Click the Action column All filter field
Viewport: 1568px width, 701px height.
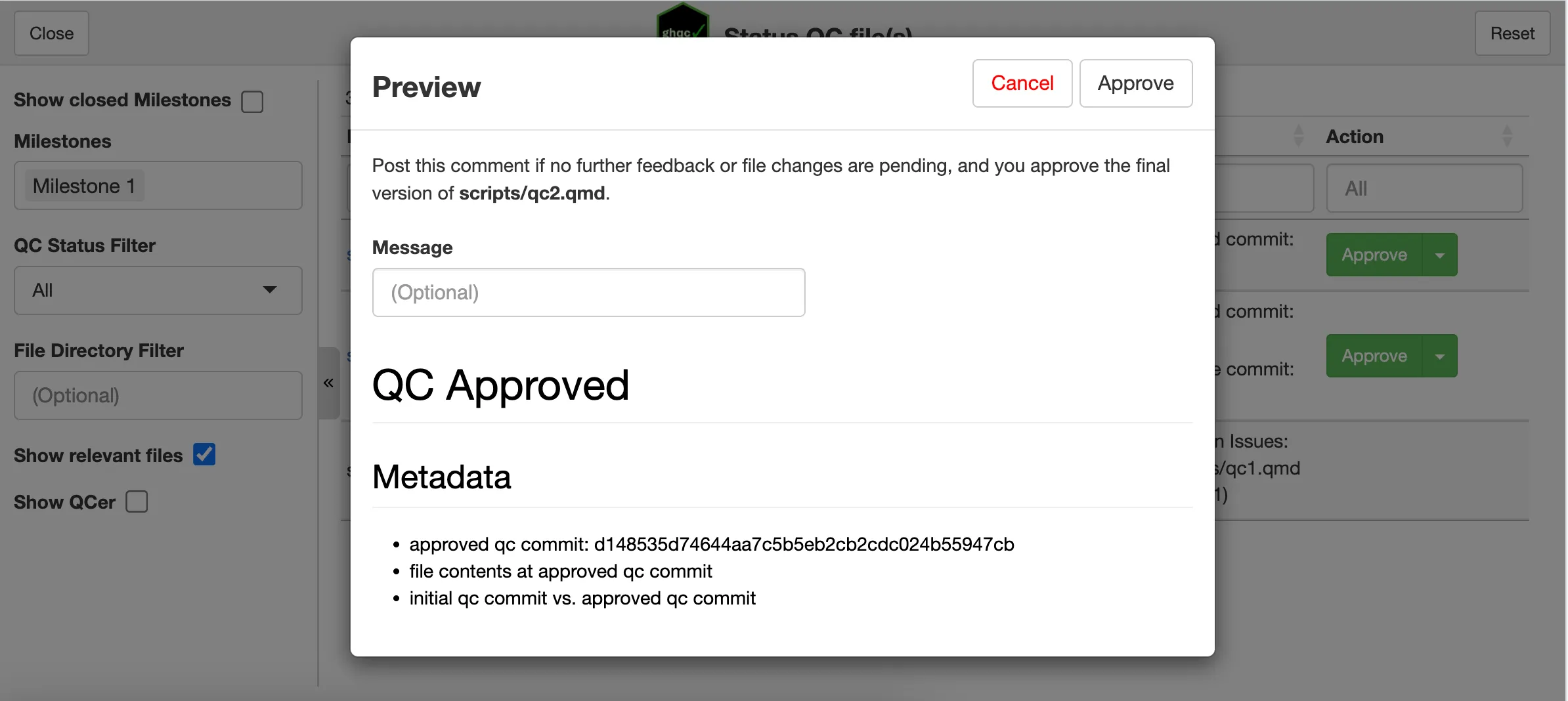click(x=1424, y=188)
